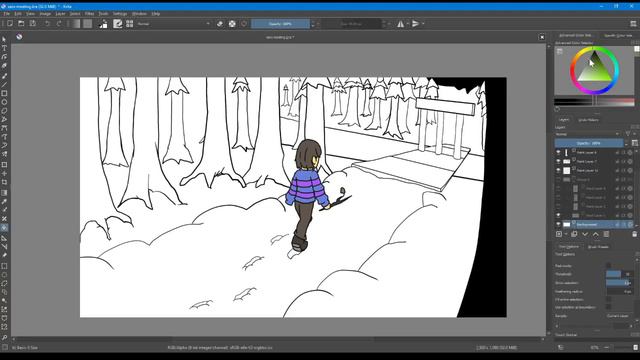
Task: Open the File menu
Action: click(x=7, y=13)
